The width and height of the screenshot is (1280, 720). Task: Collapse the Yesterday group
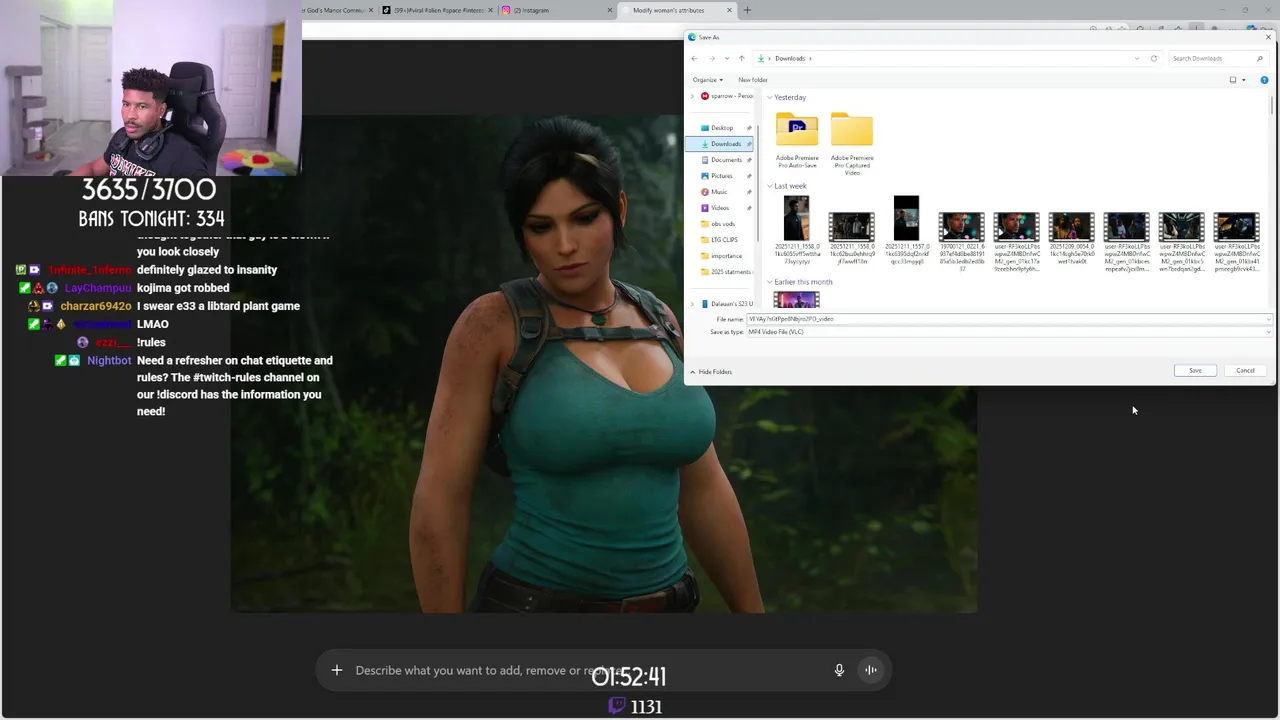point(769,97)
